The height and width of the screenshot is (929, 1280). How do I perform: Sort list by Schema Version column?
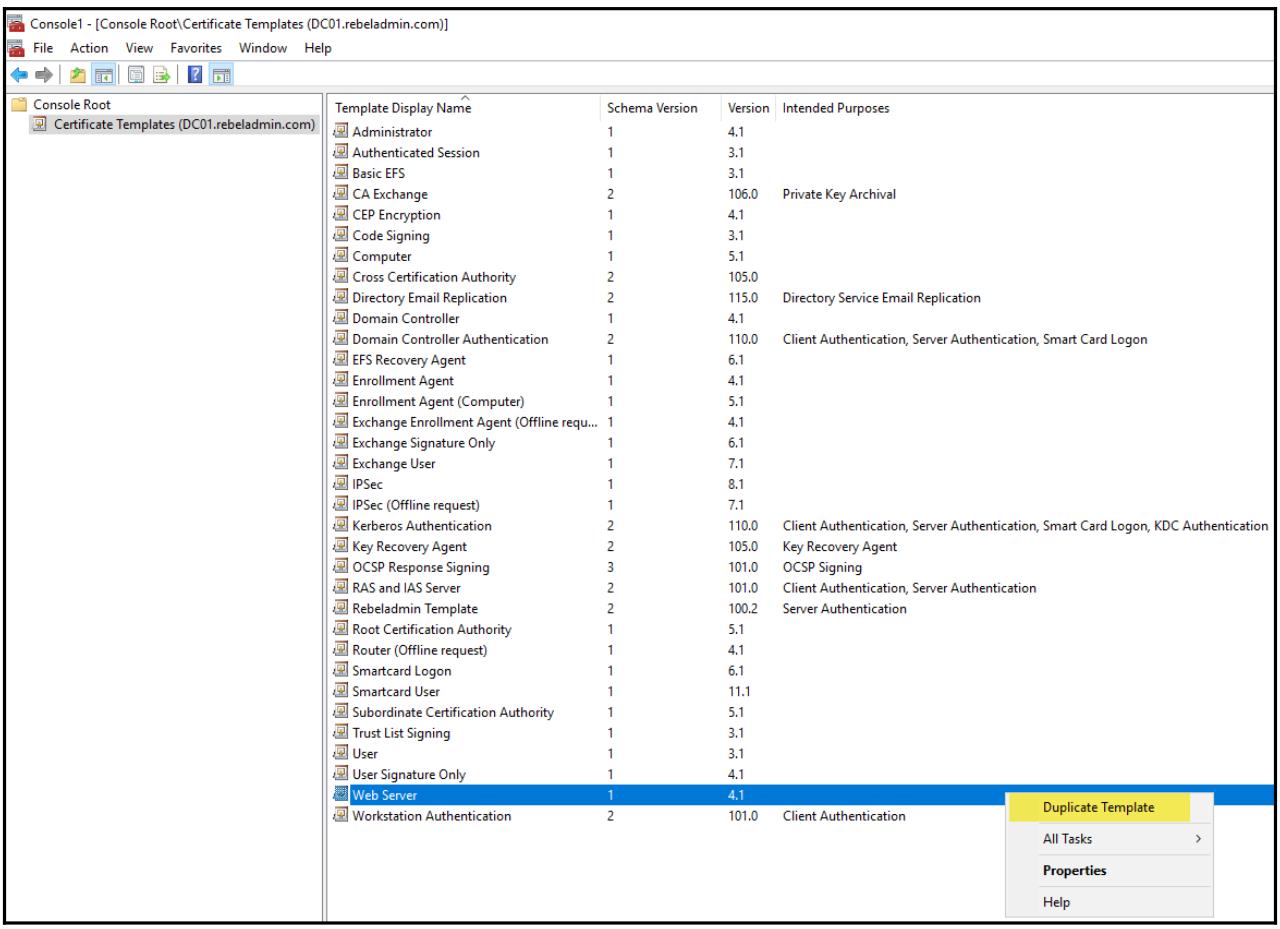pos(651,108)
